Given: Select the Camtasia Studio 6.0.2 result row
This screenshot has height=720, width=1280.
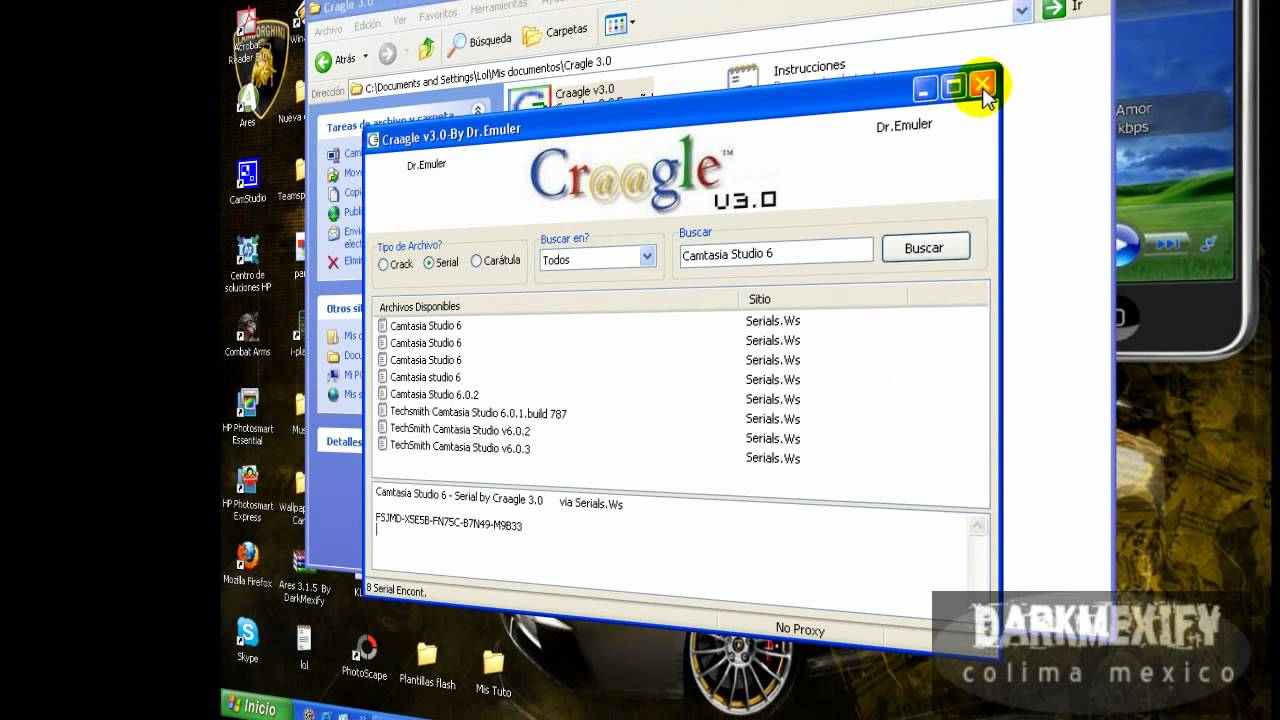Looking at the screenshot, I should (x=435, y=394).
